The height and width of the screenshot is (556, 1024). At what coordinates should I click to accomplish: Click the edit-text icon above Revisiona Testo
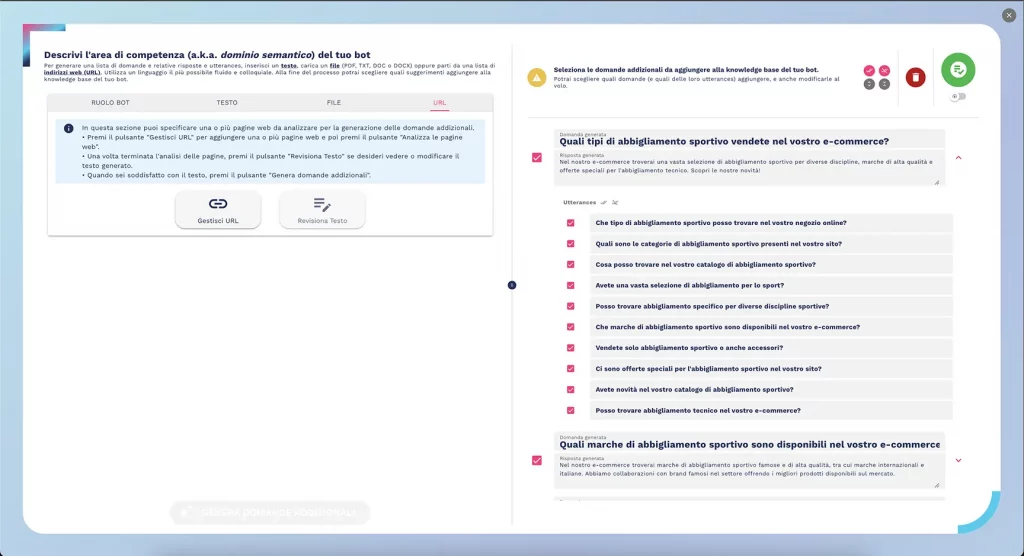322,204
